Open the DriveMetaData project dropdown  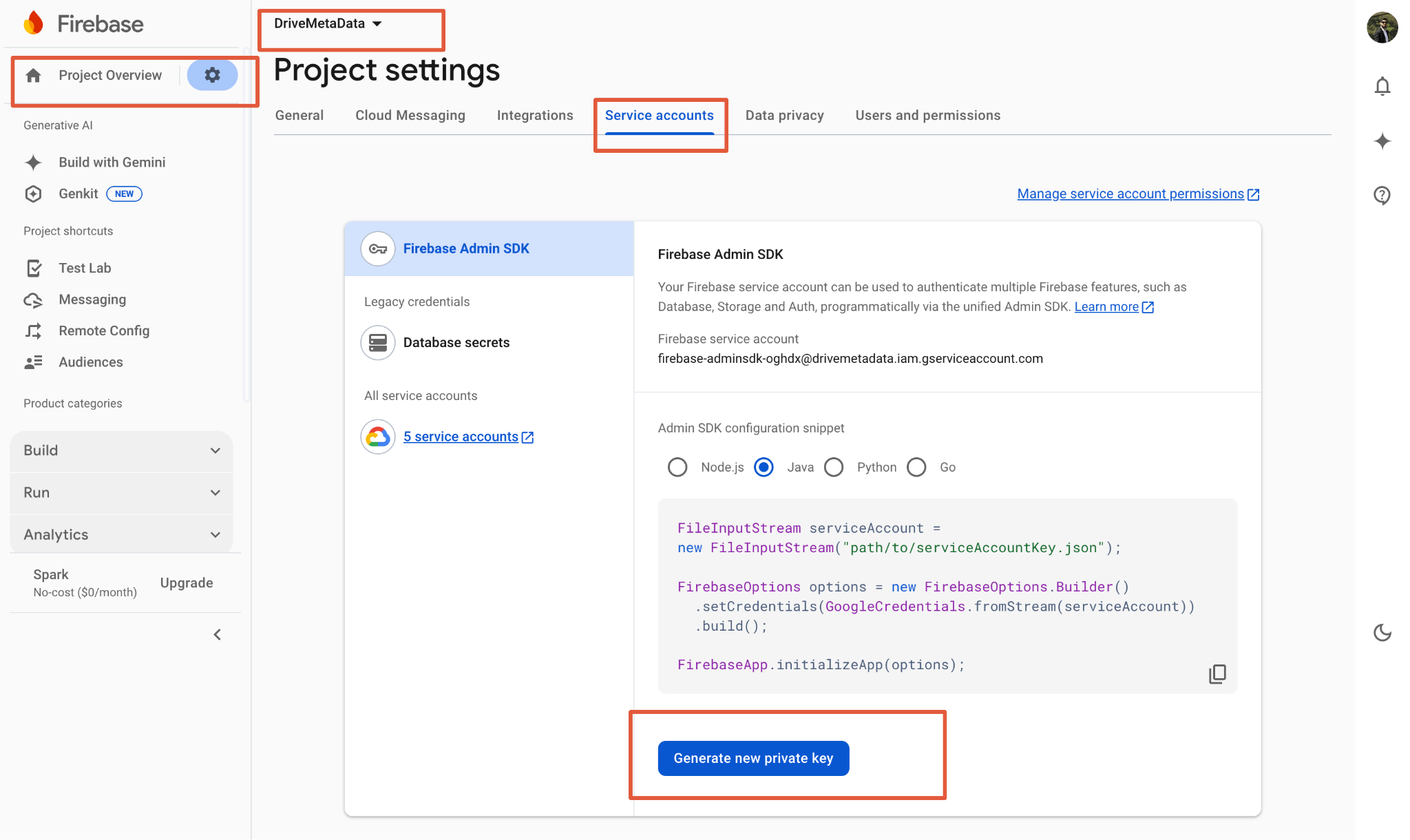tap(328, 23)
